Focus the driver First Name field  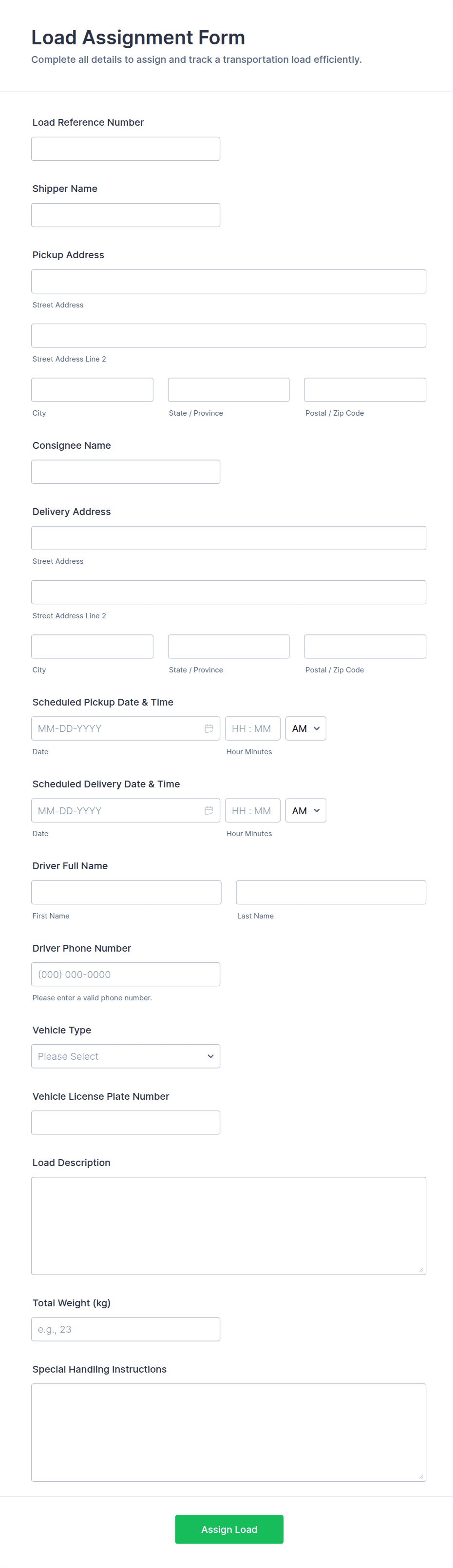point(126,892)
